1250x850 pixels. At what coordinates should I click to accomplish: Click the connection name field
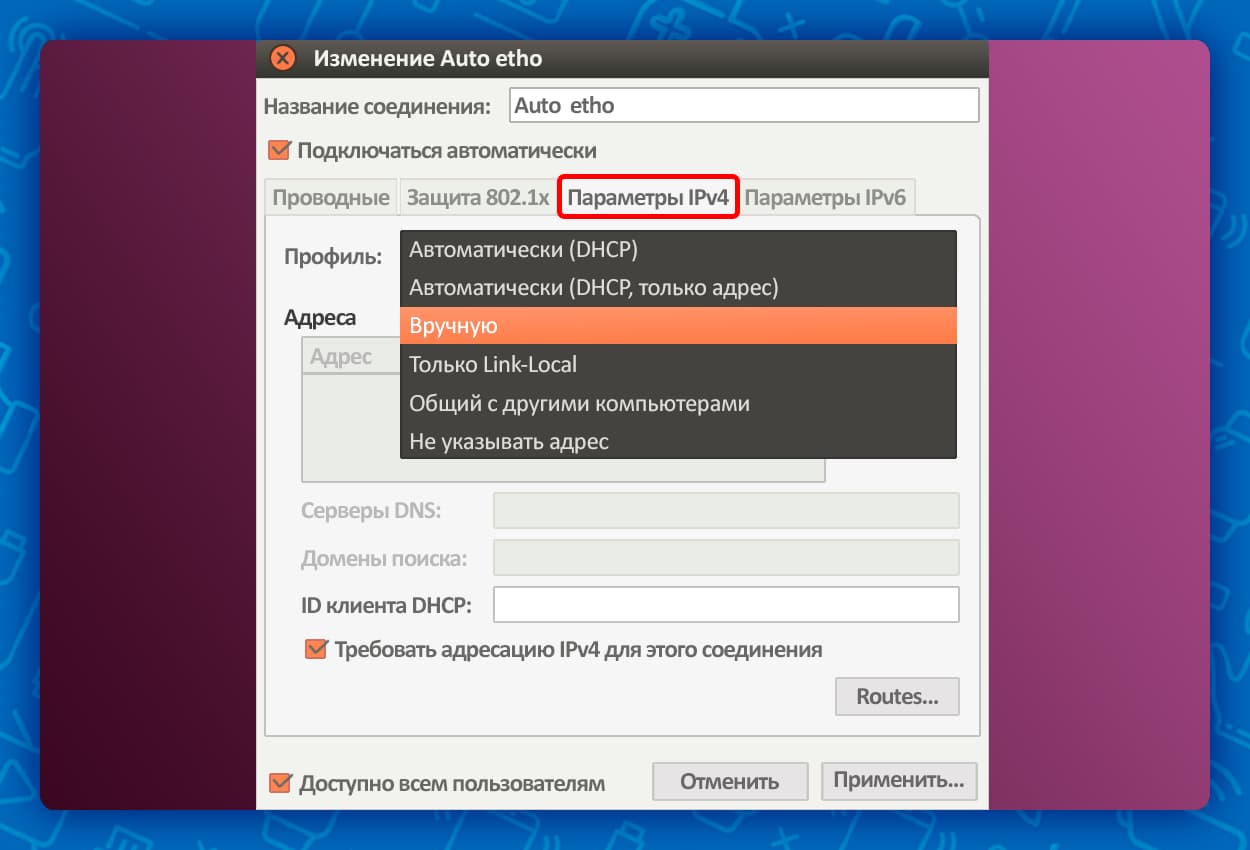point(743,105)
